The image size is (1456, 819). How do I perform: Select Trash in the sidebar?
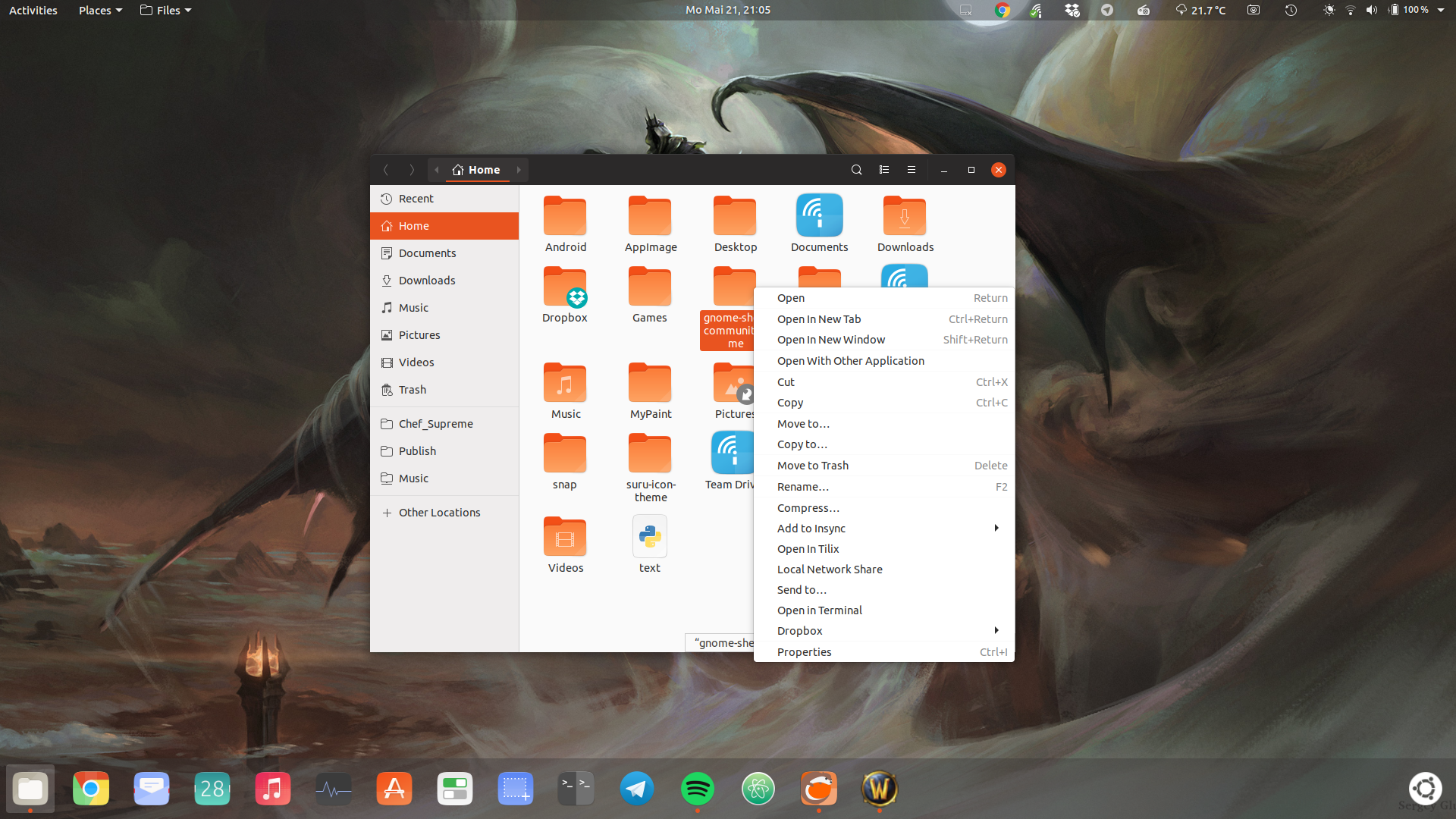413,390
